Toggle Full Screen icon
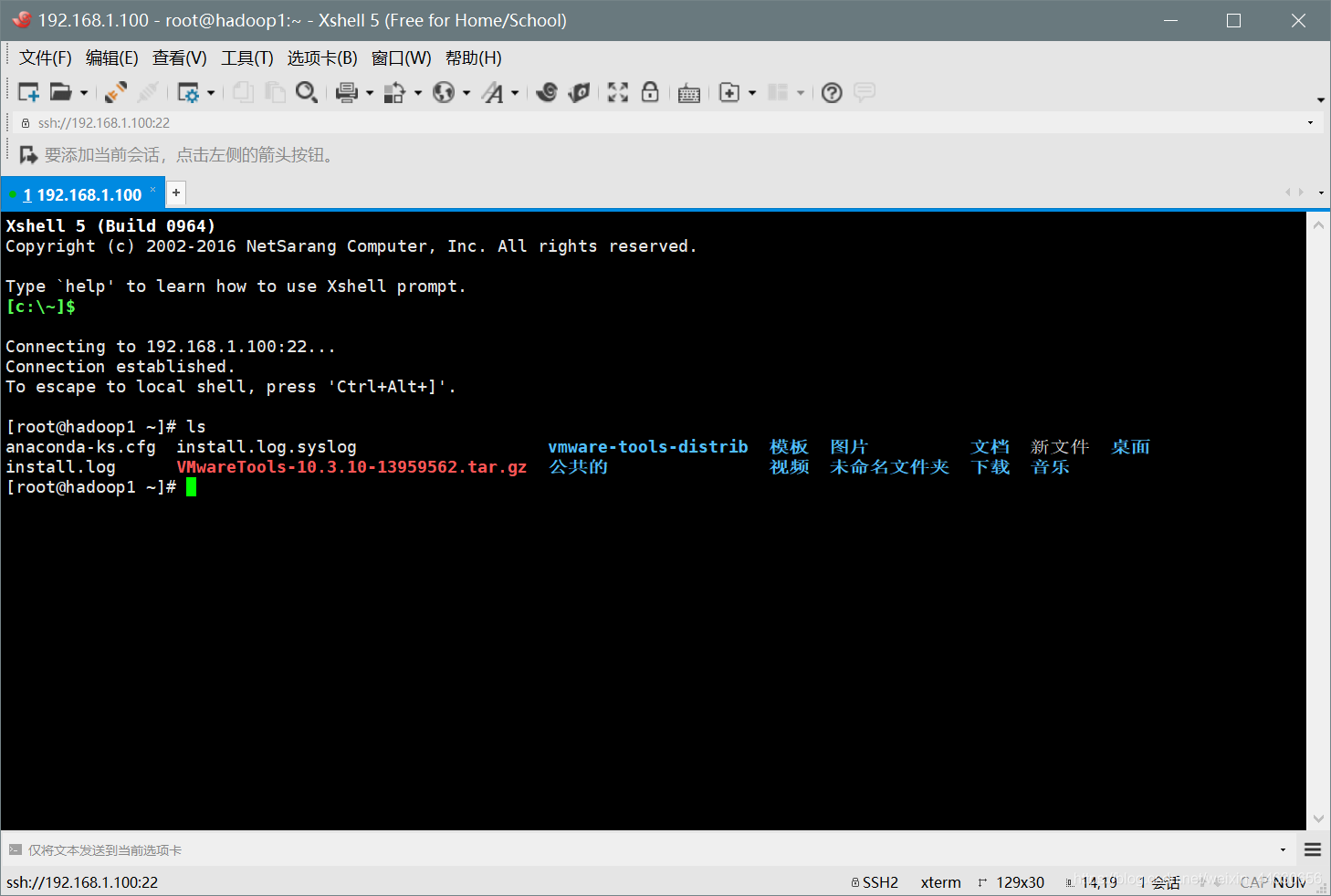 [x=618, y=92]
